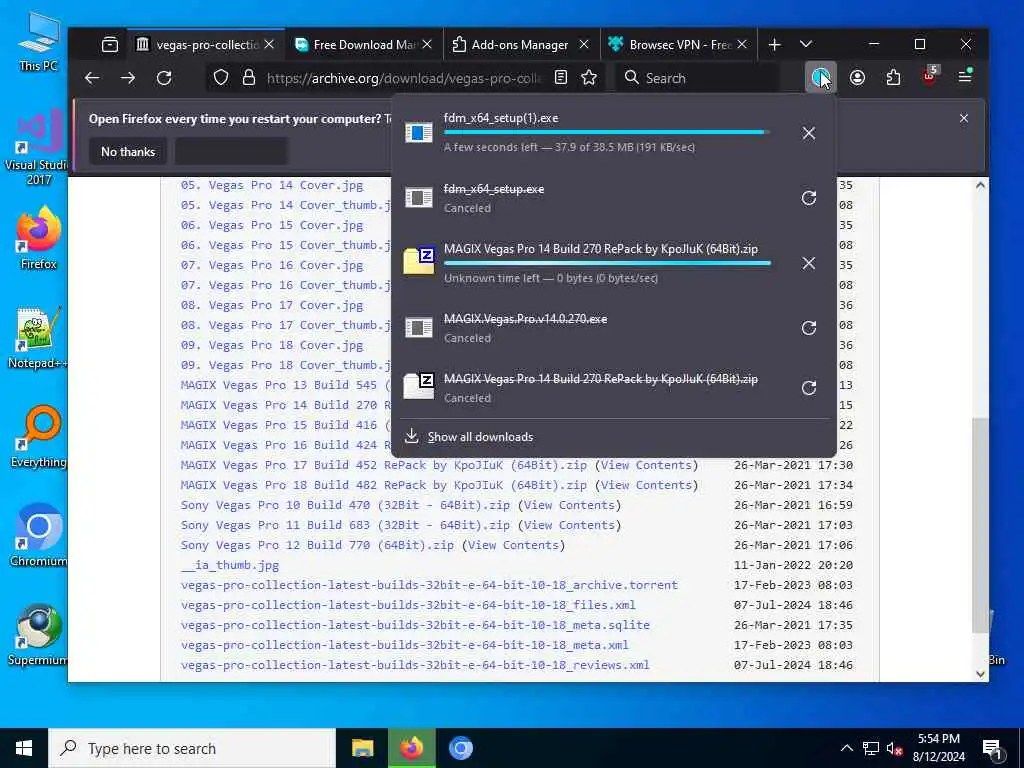Close the Free Download Manager tab

pyautogui.click(x=426, y=44)
